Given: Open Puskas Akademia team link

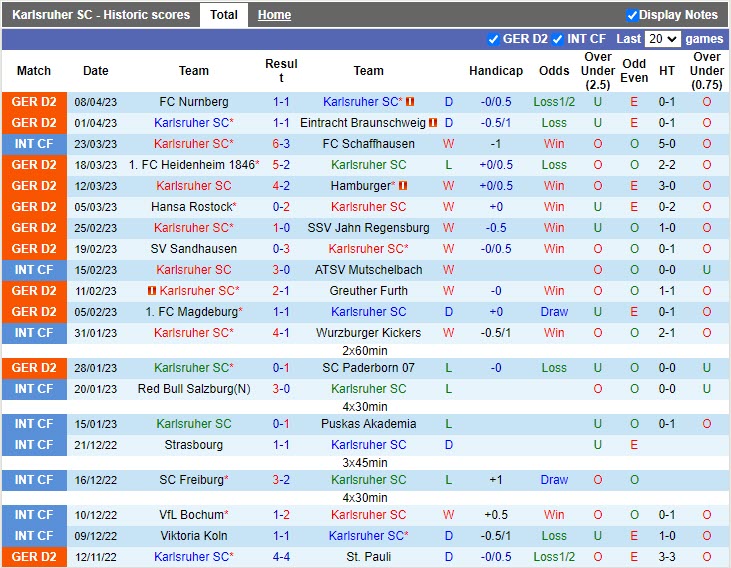Looking at the screenshot, I should point(368,423).
